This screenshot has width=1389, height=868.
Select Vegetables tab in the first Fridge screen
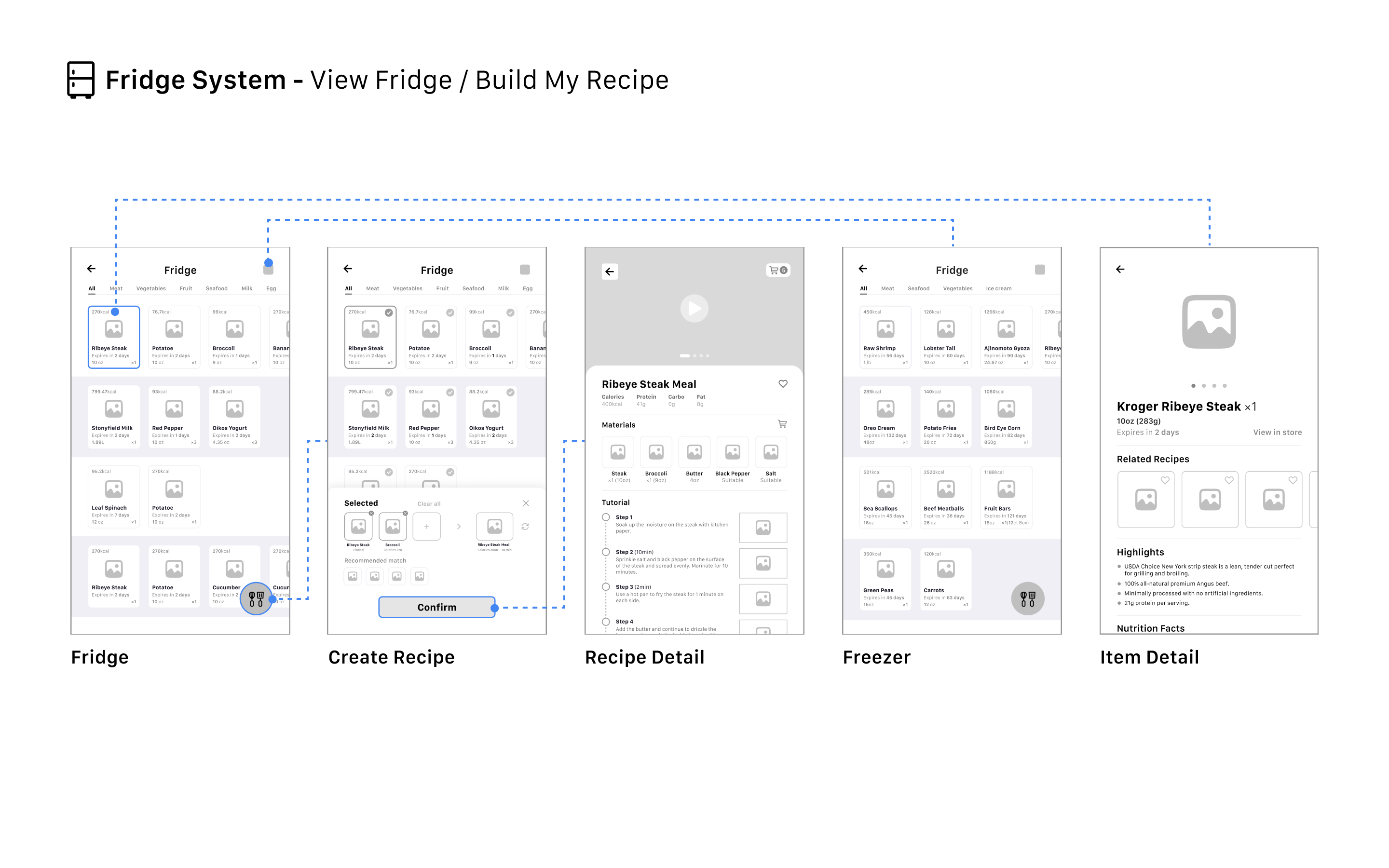click(151, 289)
